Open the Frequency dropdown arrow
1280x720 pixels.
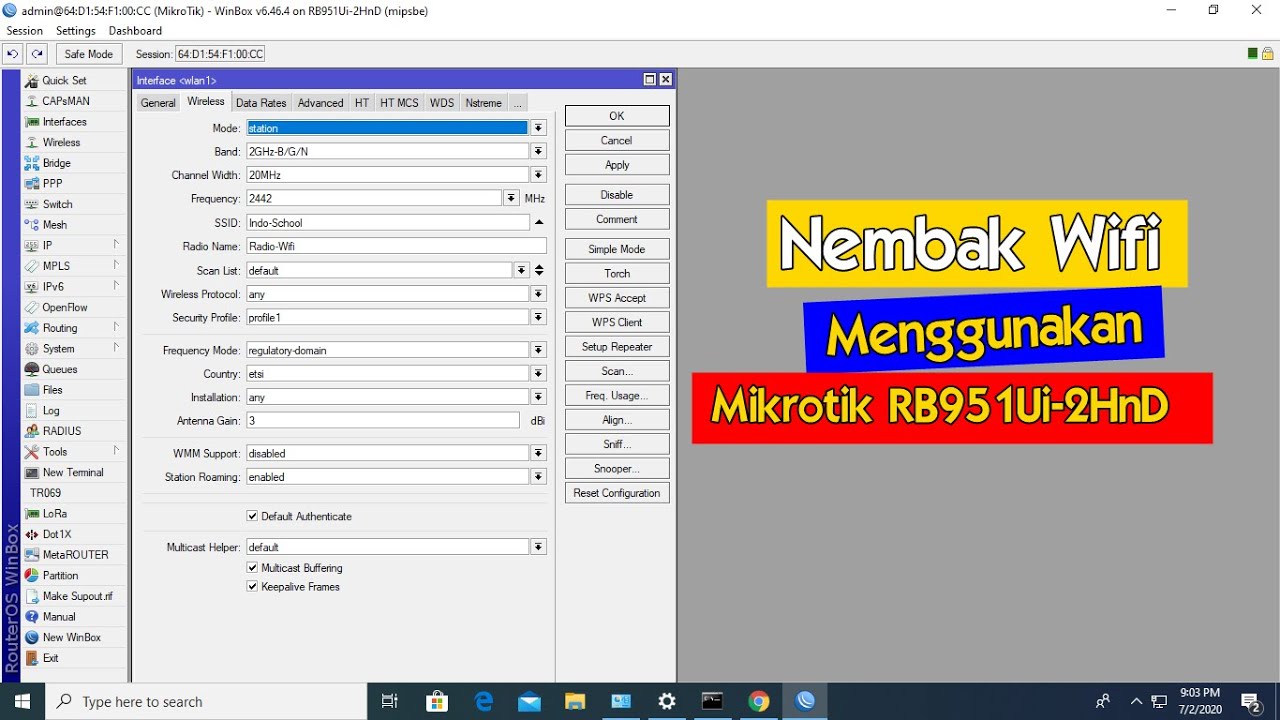point(512,198)
